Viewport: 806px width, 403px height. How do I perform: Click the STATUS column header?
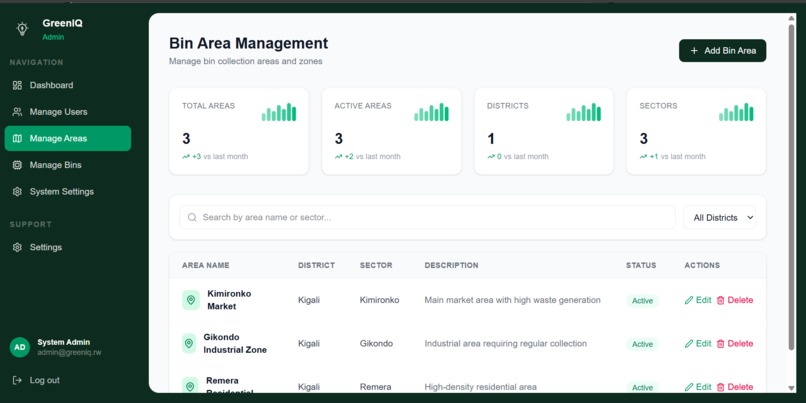click(x=641, y=266)
